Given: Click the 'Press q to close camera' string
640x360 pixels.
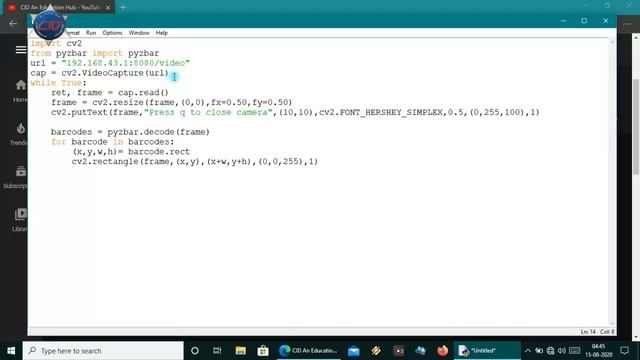Looking at the screenshot, I should pos(208,112).
